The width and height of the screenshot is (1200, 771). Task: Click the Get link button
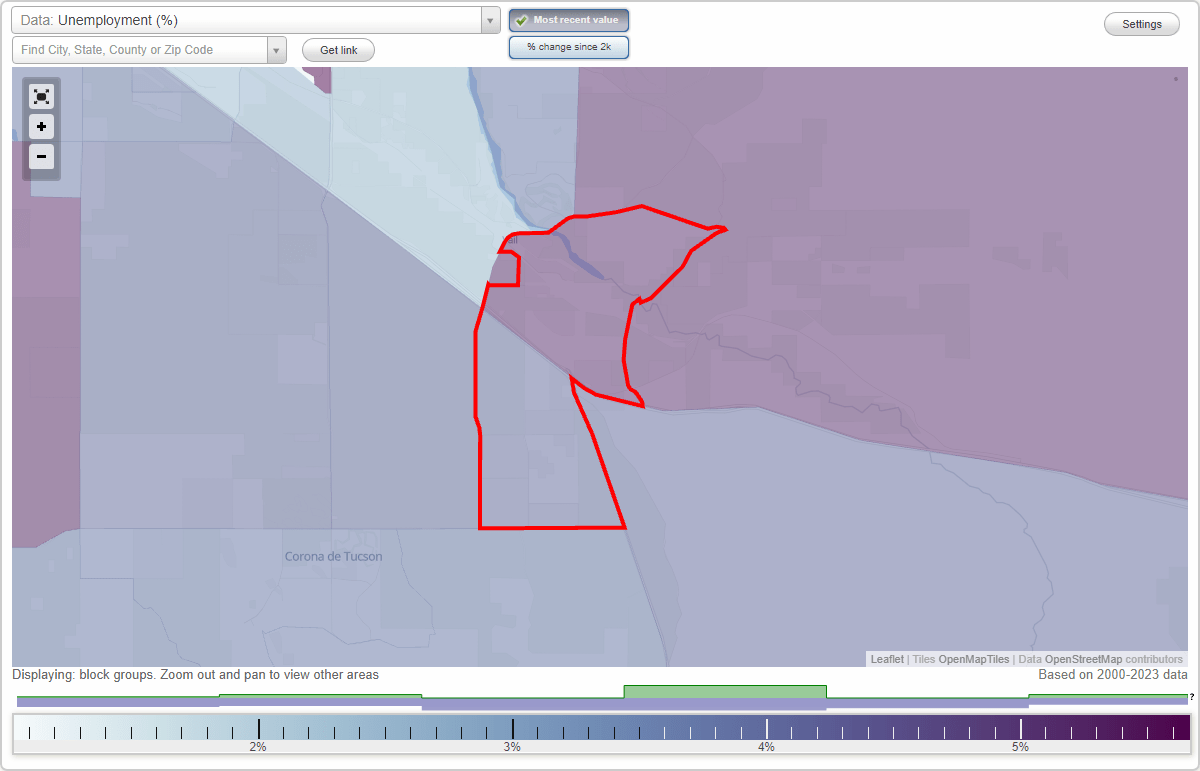[x=339, y=50]
